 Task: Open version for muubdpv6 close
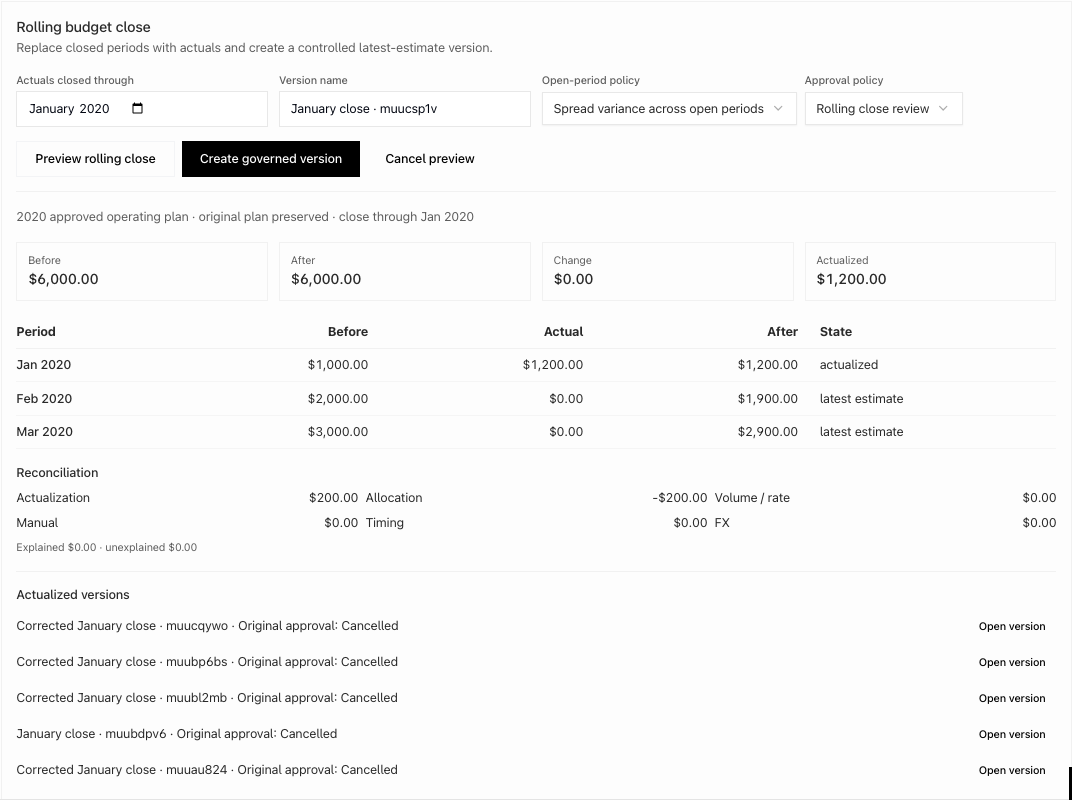tap(1012, 734)
